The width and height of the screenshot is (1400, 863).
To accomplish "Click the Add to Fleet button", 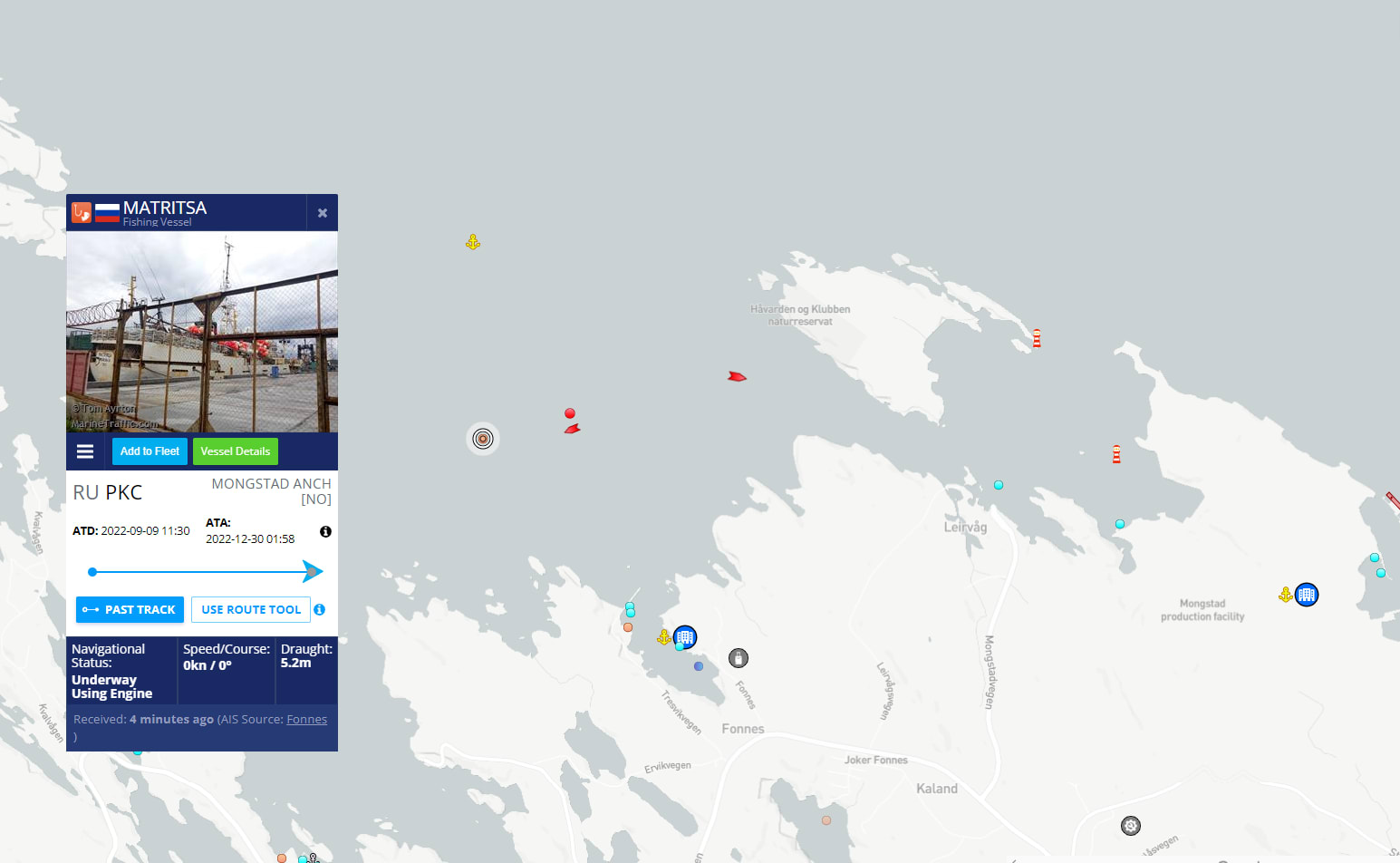I will [150, 451].
